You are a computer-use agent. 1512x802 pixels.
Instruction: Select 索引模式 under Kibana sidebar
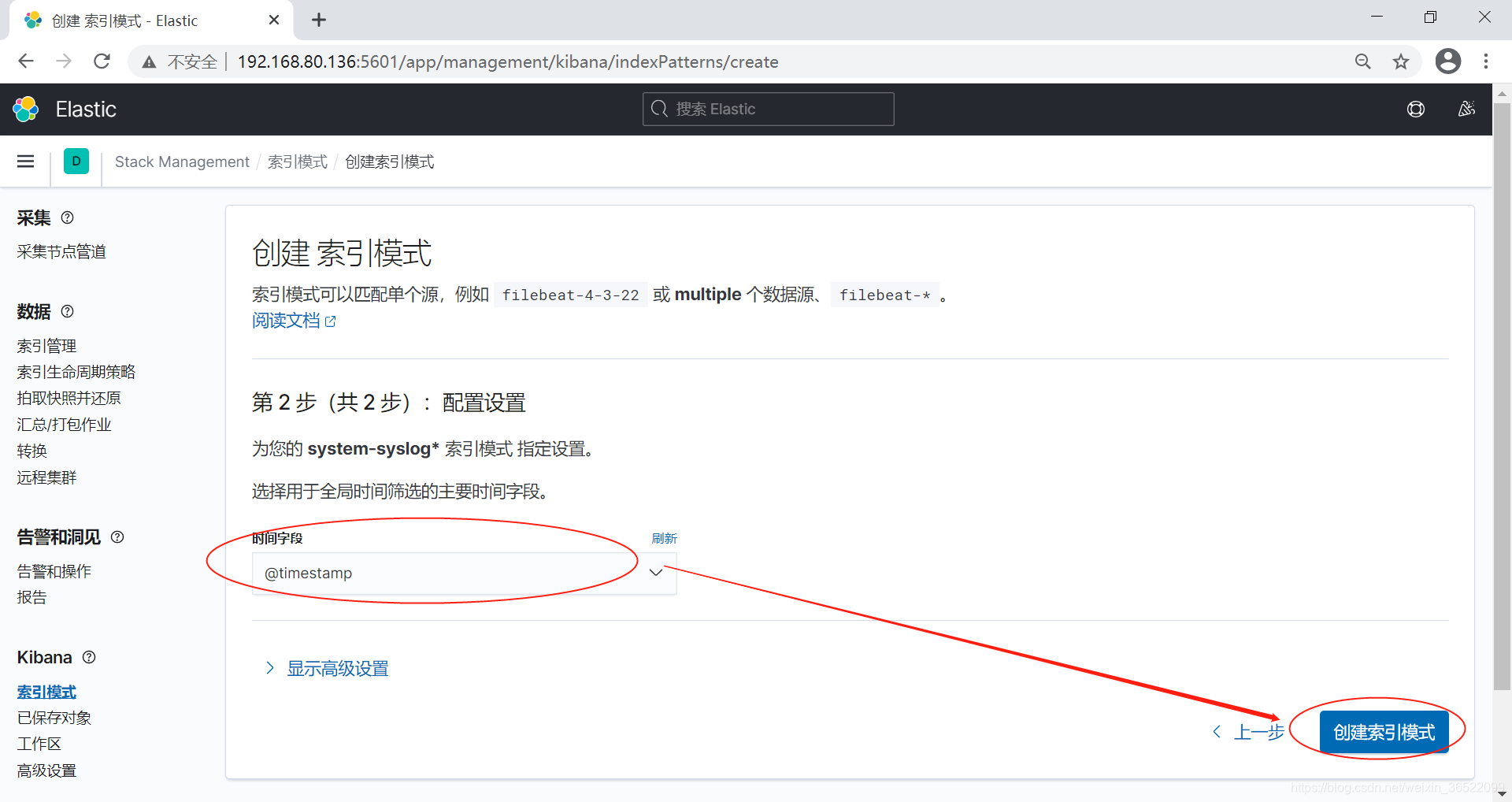coord(47,692)
